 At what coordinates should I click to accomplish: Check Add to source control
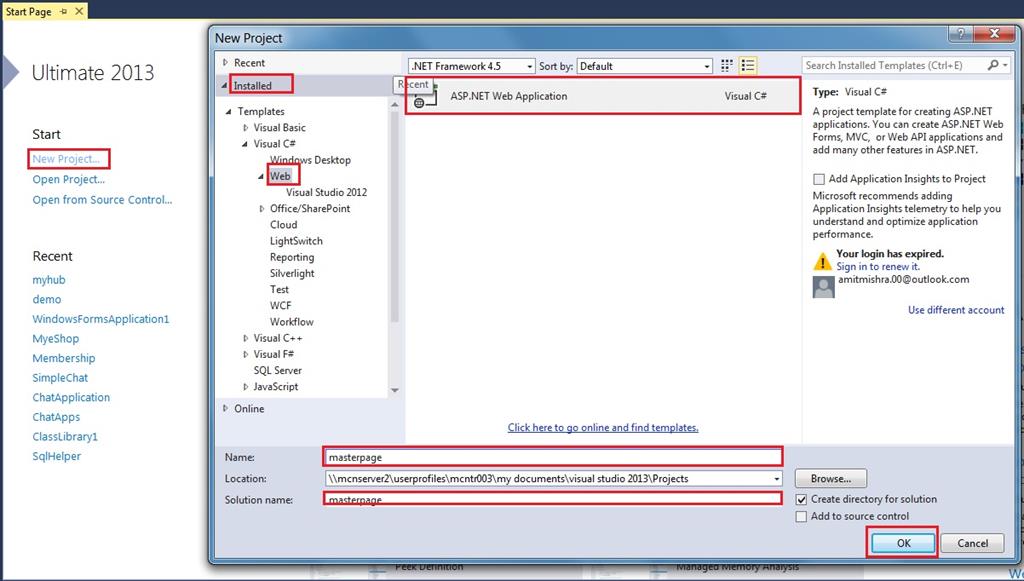click(x=801, y=516)
